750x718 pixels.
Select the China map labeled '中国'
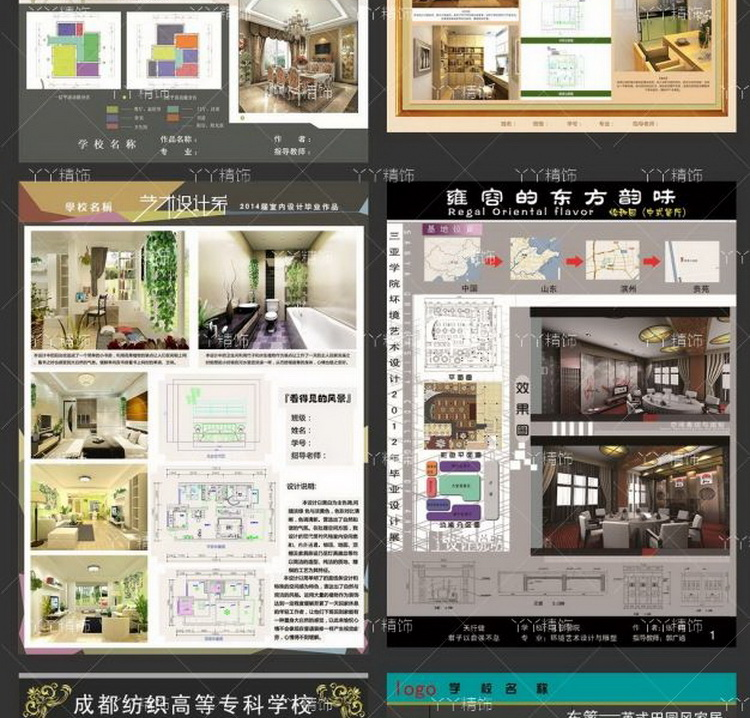(x=453, y=259)
